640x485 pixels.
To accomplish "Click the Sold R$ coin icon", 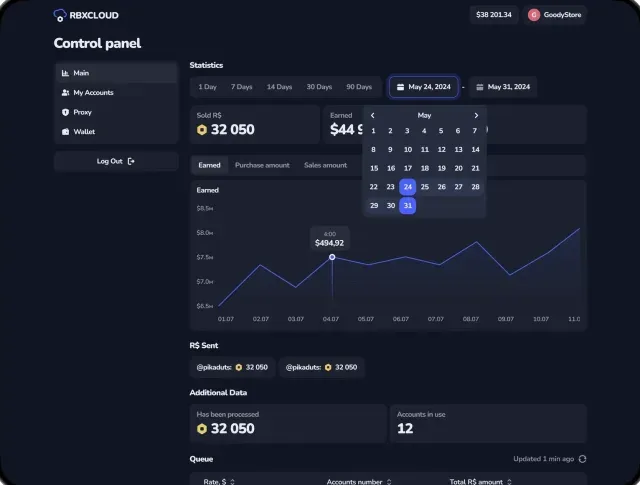I will [x=202, y=130].
